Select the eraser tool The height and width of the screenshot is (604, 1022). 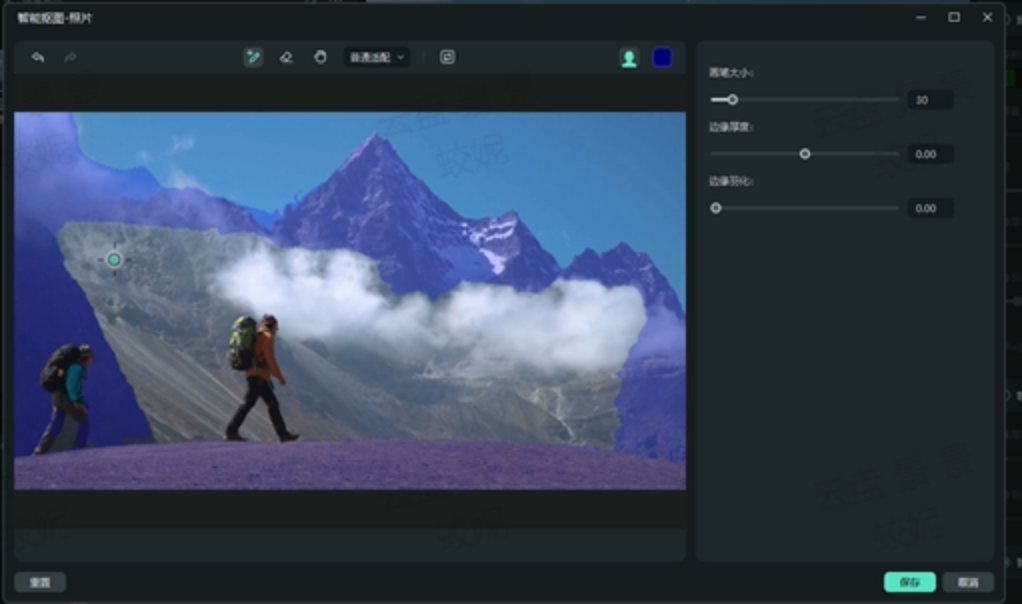coord(286,57)
